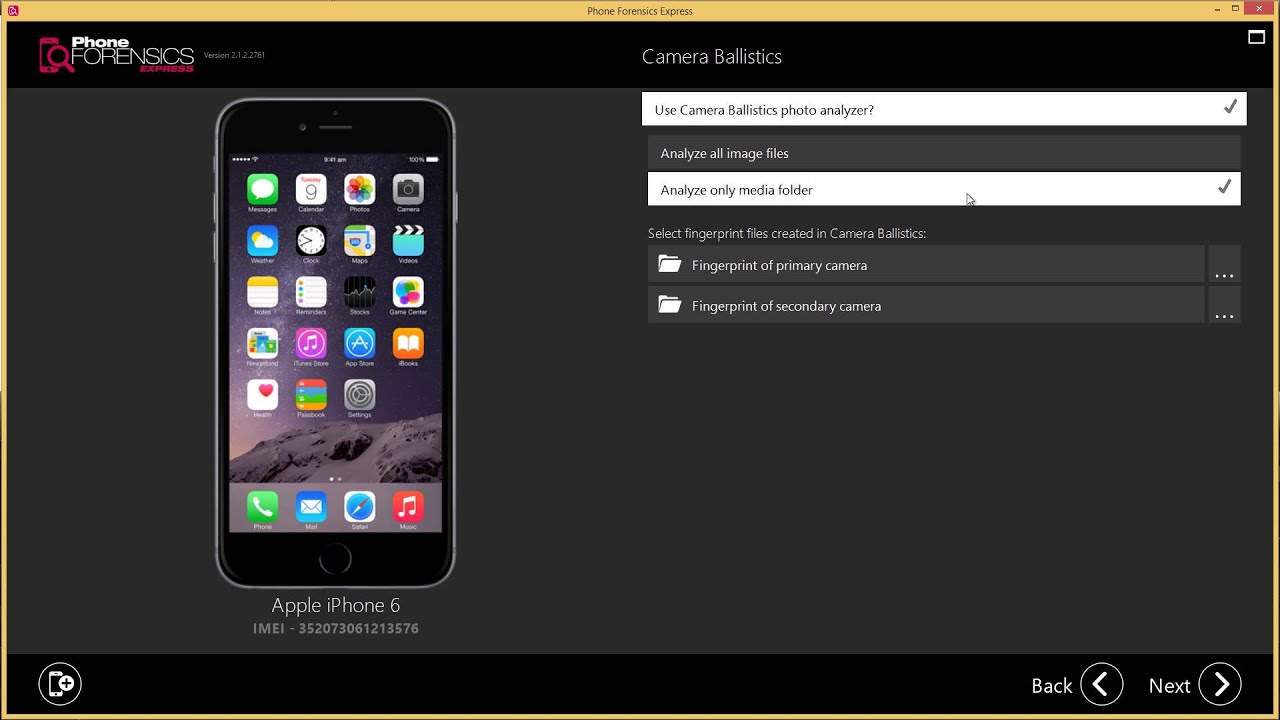Click the Messages app icon on phone image

pyautogui.click(x=262, y=189)
